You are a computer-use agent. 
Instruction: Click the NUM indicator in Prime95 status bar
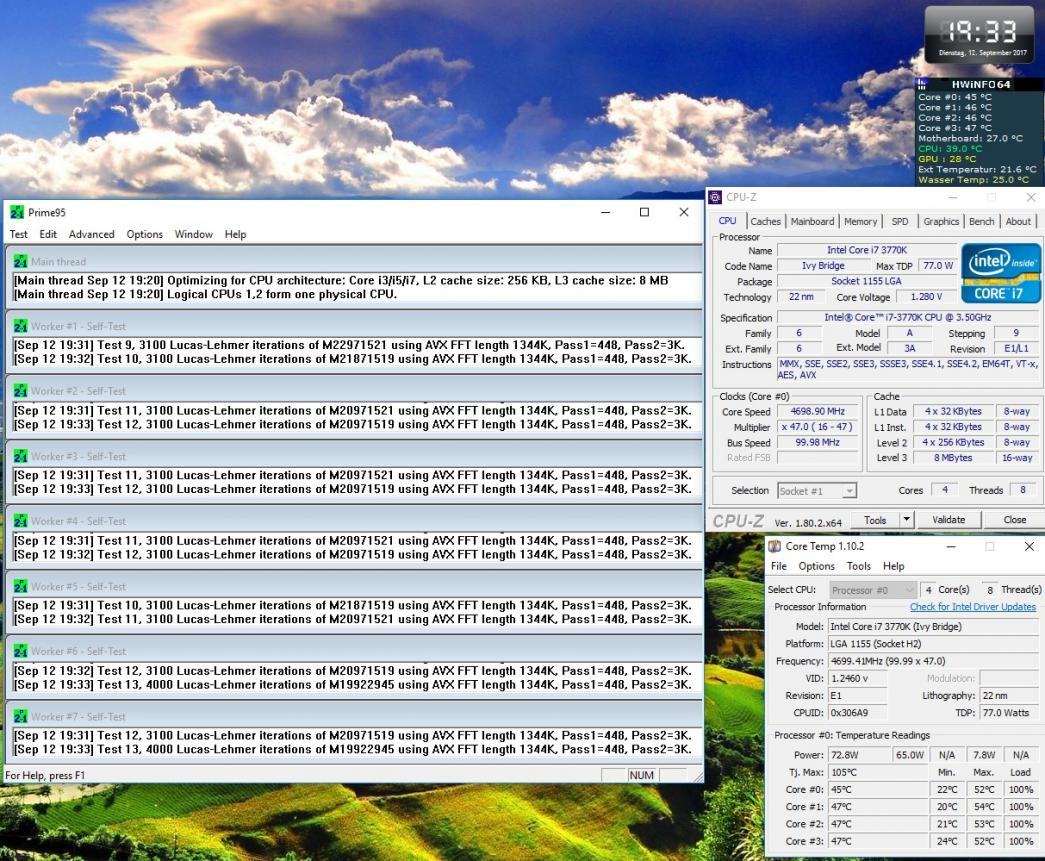point(641,776)
